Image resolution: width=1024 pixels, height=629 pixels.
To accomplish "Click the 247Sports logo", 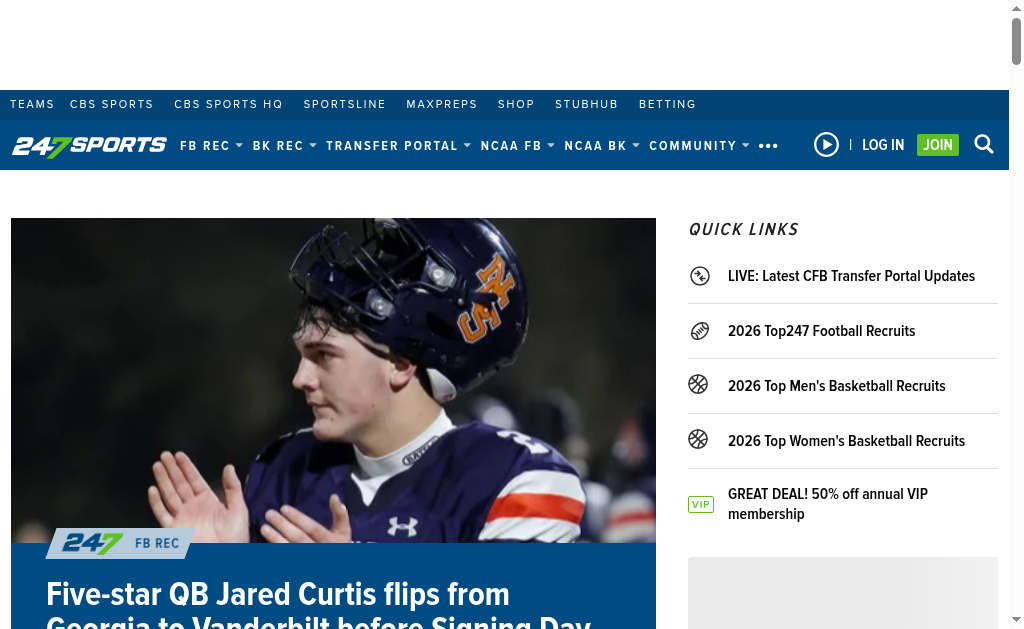I will pos(89,146).
